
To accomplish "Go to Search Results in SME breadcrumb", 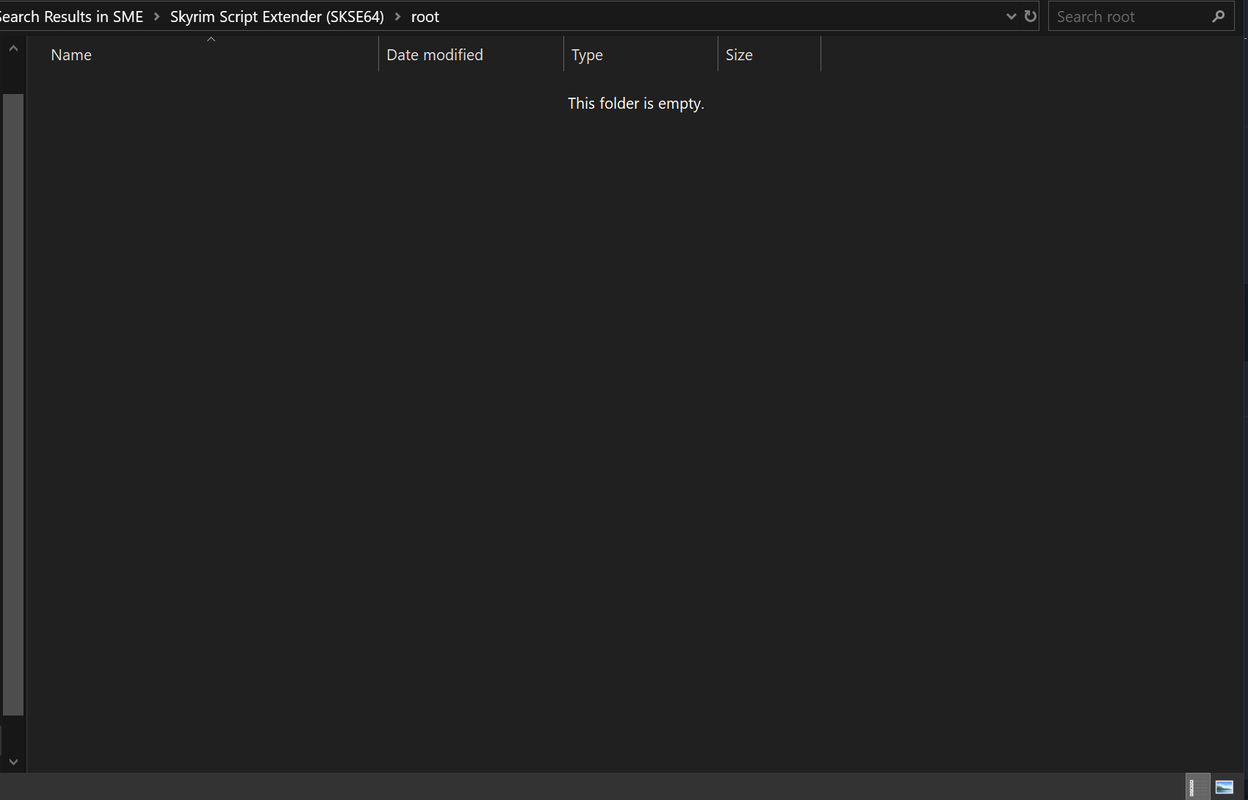I will [71, 16].
